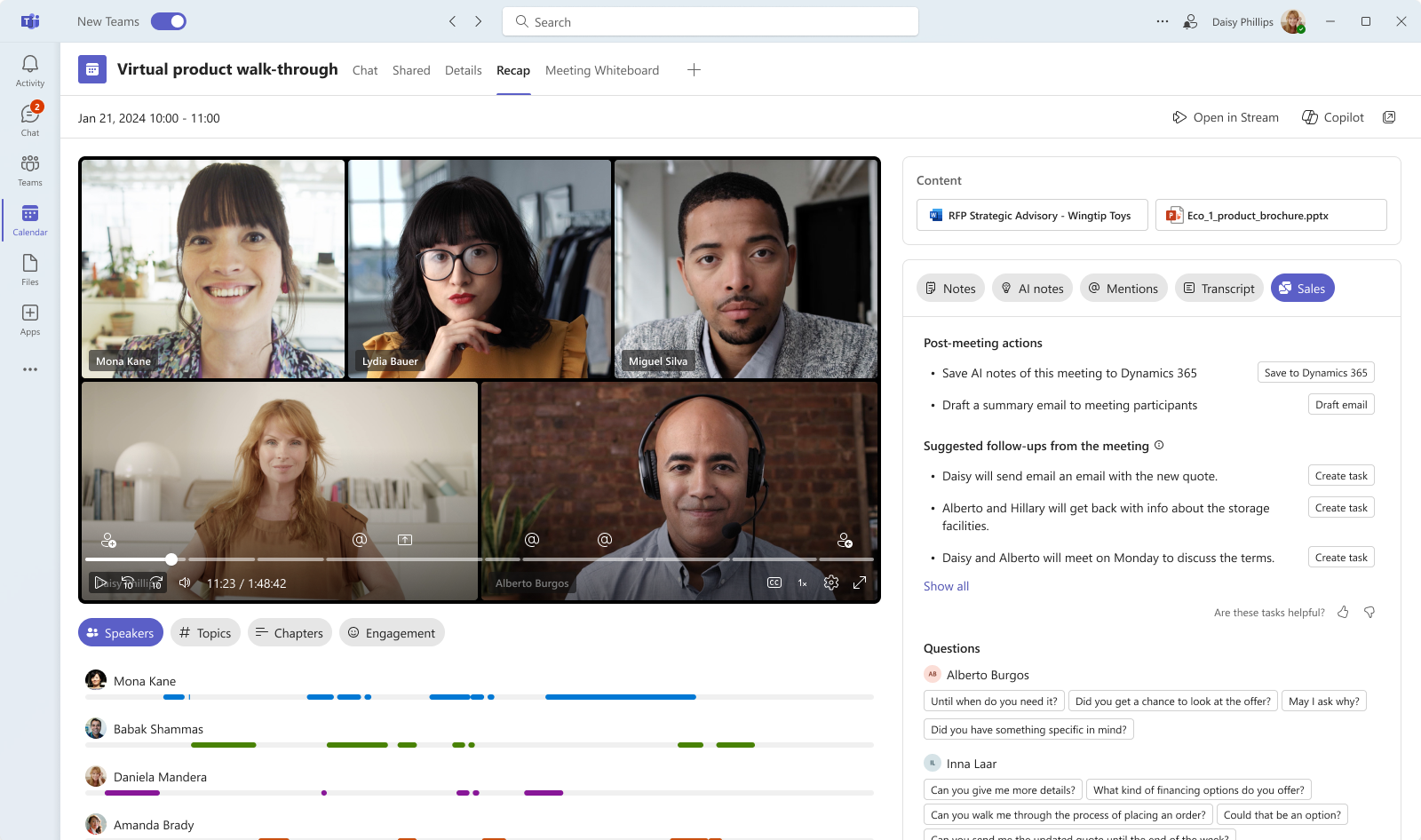Viewport: 1421px width, 840px height.
Task: Toggle the New Teams switch
Action: point(169,20)
